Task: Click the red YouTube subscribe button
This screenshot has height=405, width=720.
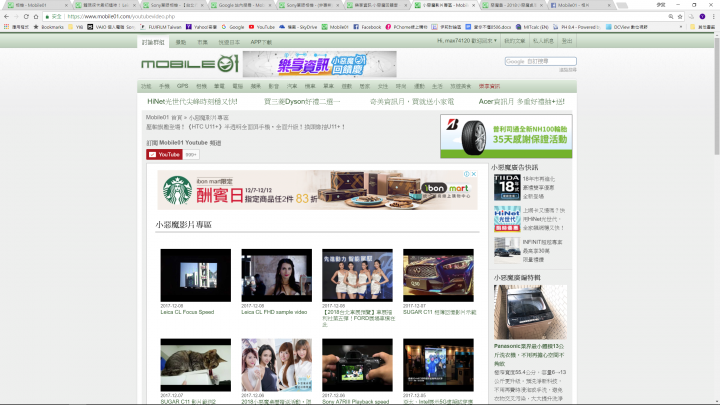Action: (164, 155)
